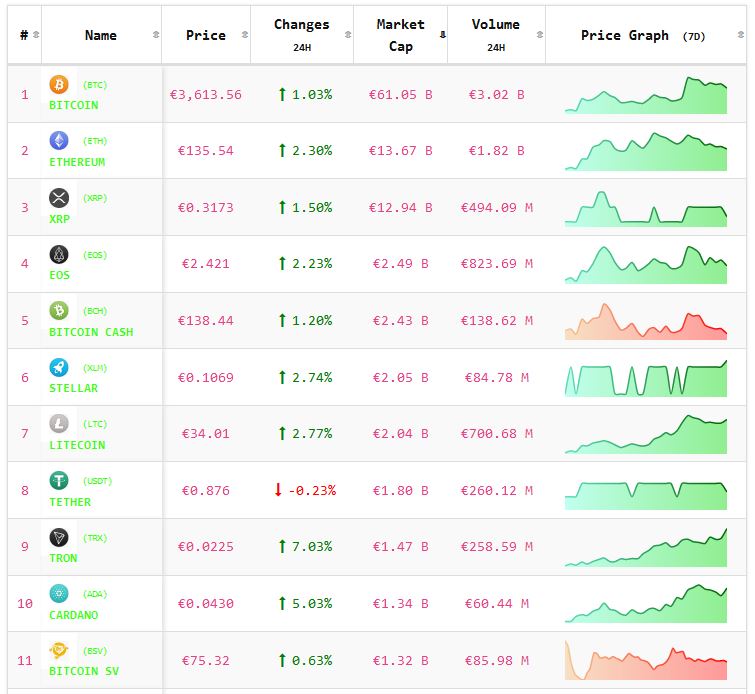Open the BITCOIN CASH name link
This screenshot has width=755, height=694.
point(91,332)
